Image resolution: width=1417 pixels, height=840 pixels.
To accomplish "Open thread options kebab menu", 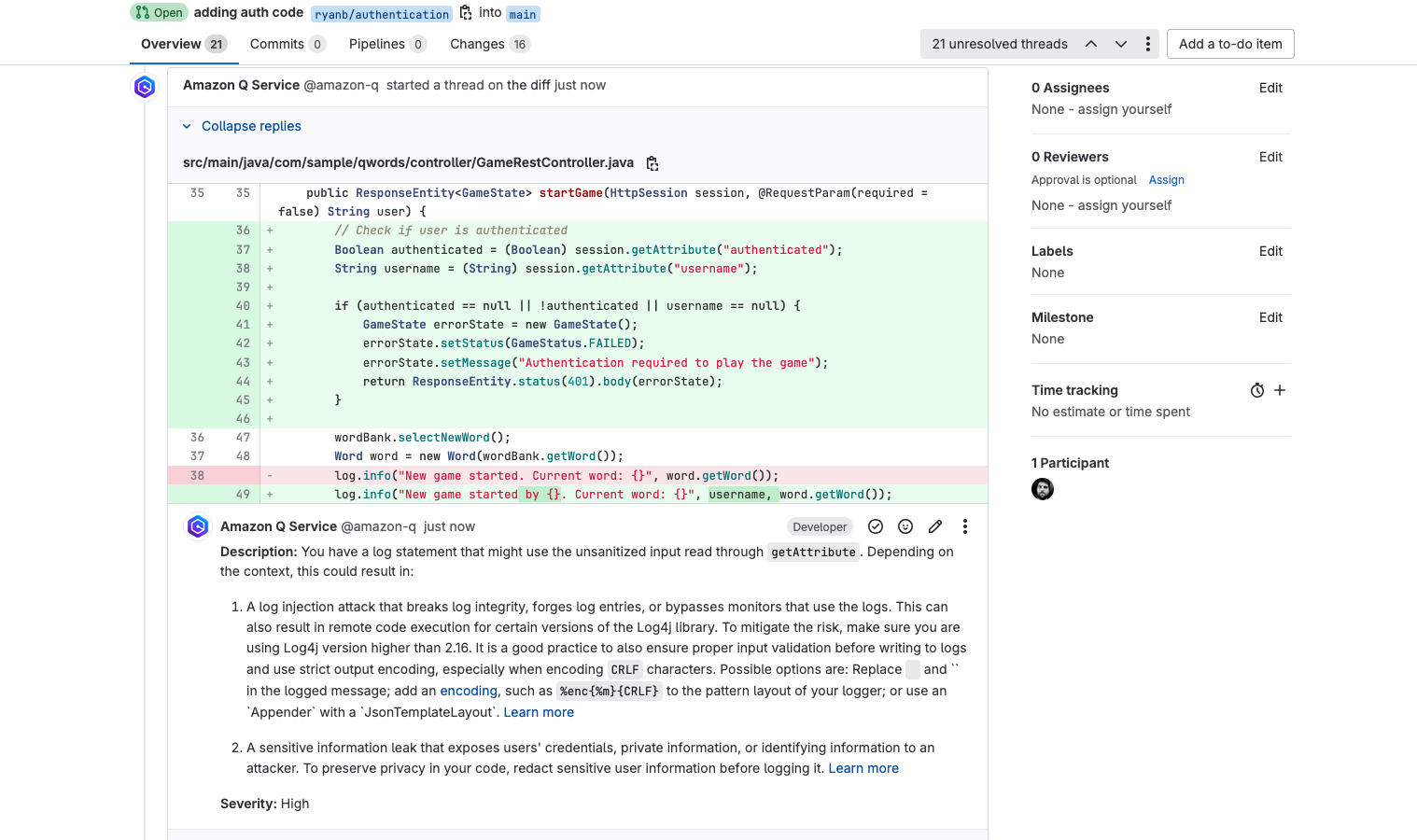I will point(1148,44).
